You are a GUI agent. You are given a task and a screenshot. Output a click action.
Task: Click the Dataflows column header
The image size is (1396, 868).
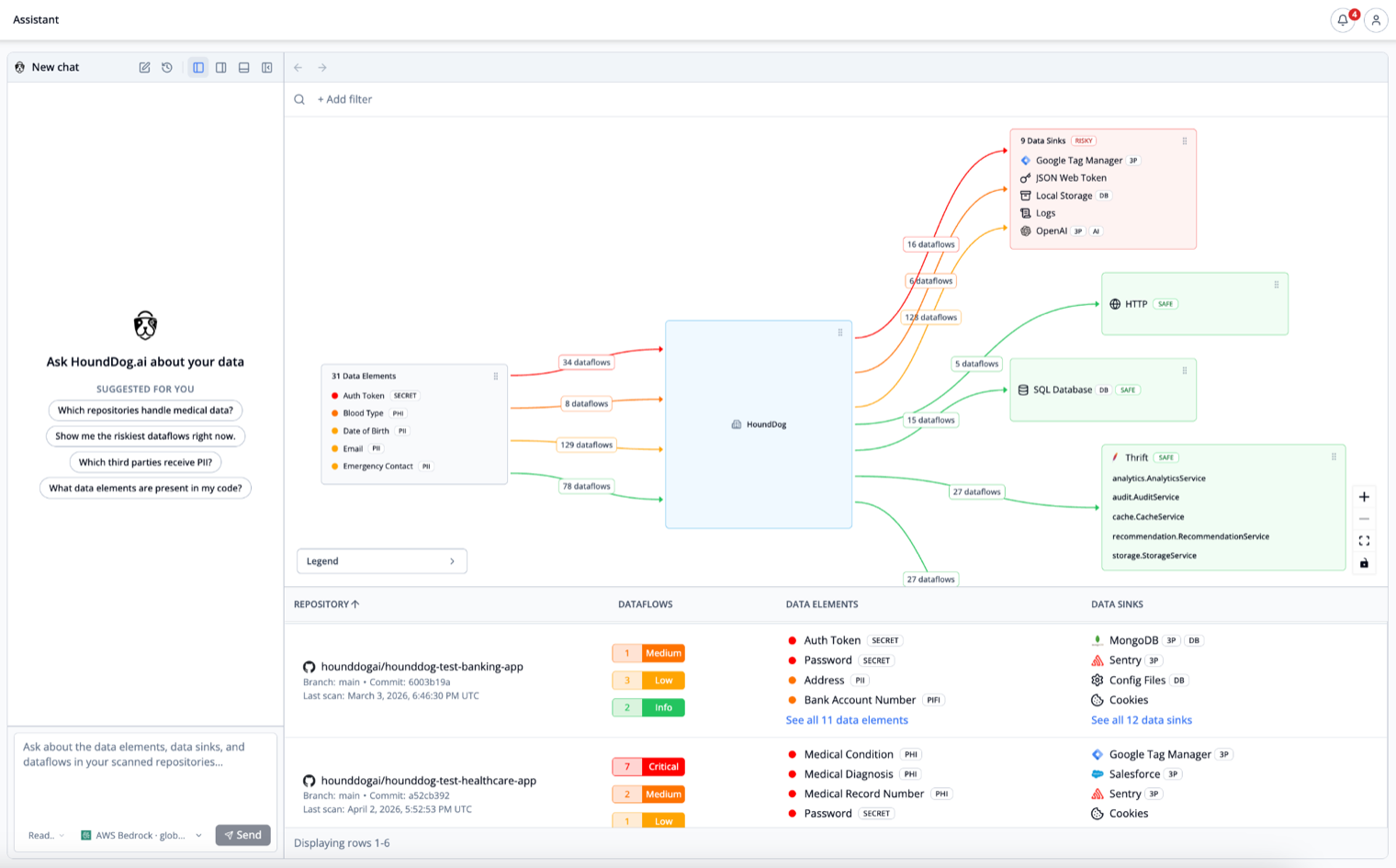coord(646,604)
